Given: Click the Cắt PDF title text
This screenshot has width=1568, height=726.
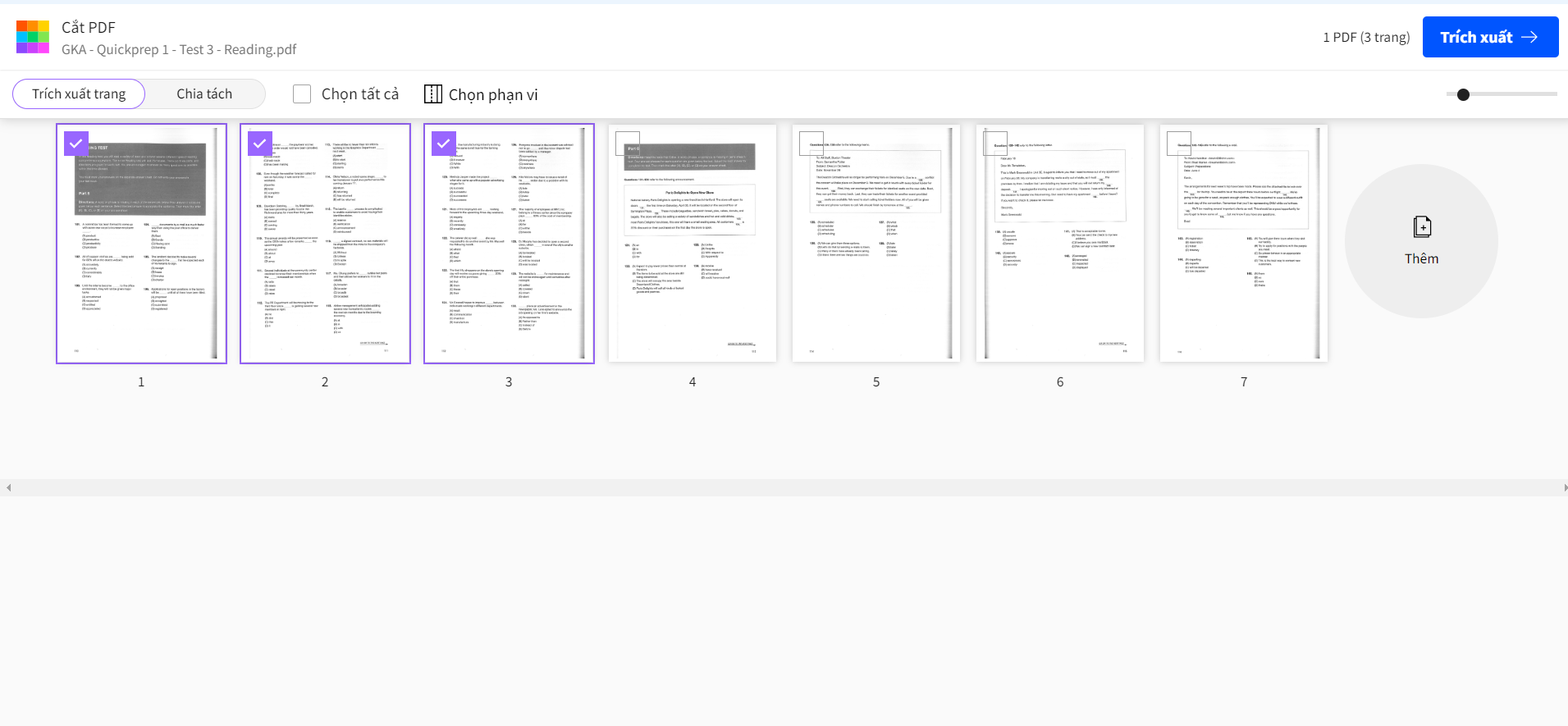Looking at the screenshot, I should click(x=89, y=27).
